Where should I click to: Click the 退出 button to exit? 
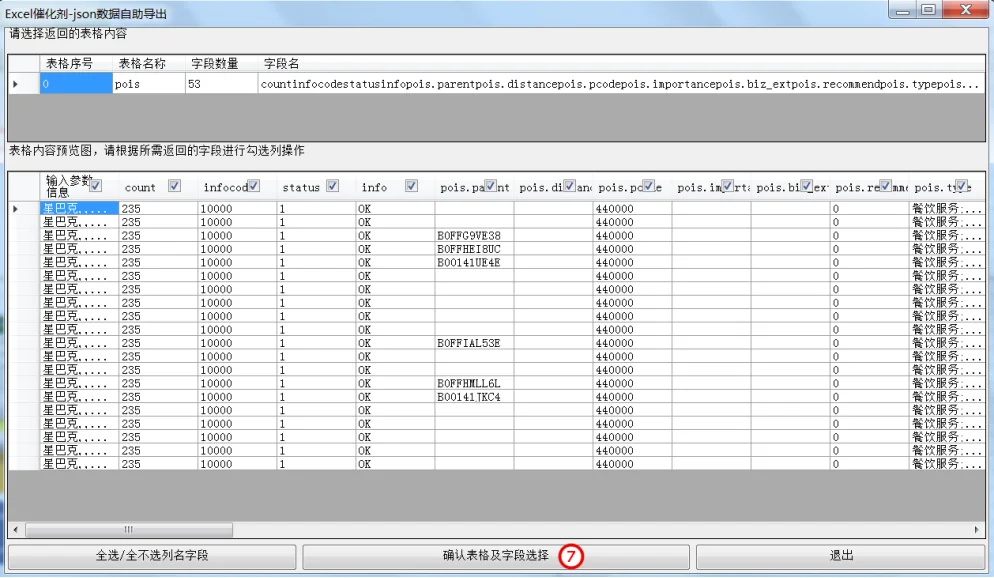[x=841, y=556]
